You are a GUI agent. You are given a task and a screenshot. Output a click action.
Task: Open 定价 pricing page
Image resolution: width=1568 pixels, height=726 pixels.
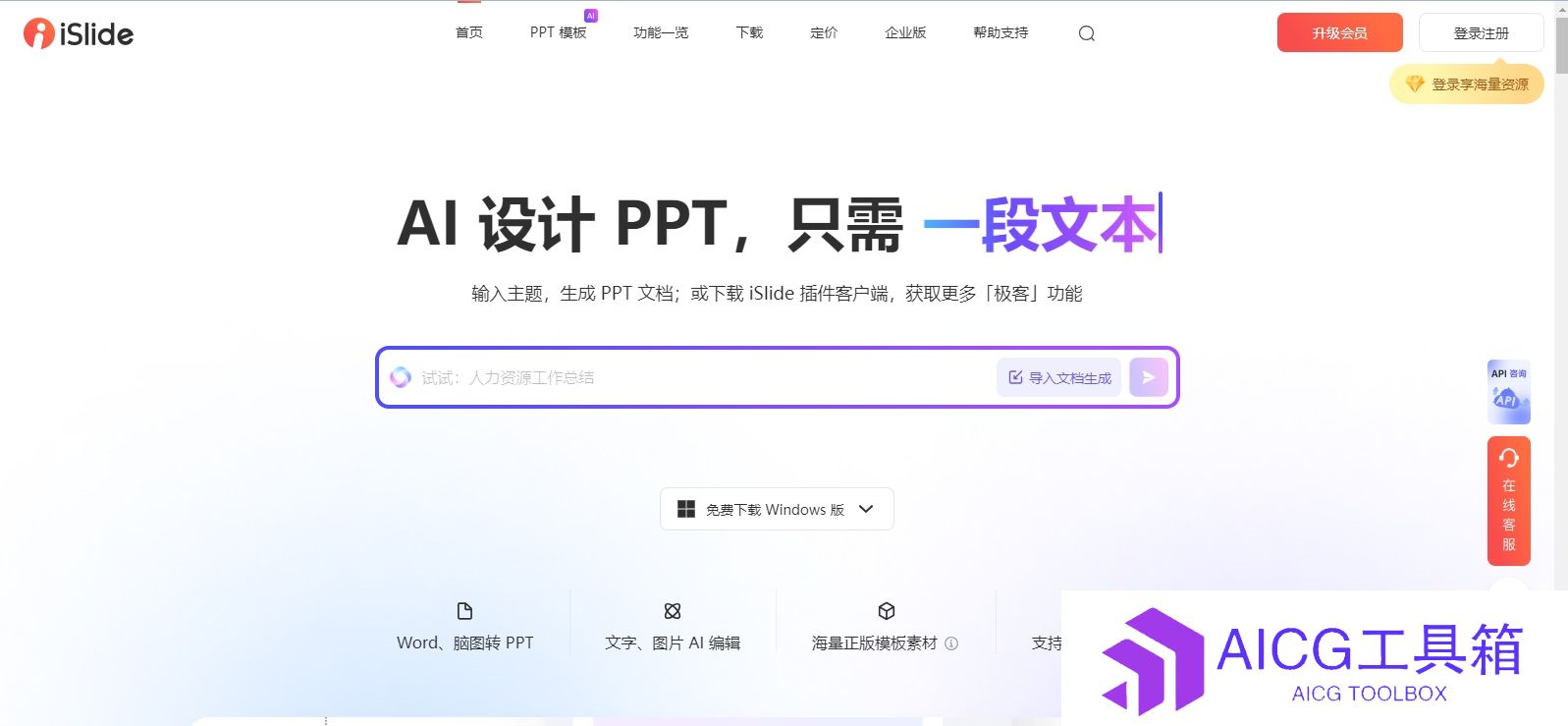(x=824, y=32)
